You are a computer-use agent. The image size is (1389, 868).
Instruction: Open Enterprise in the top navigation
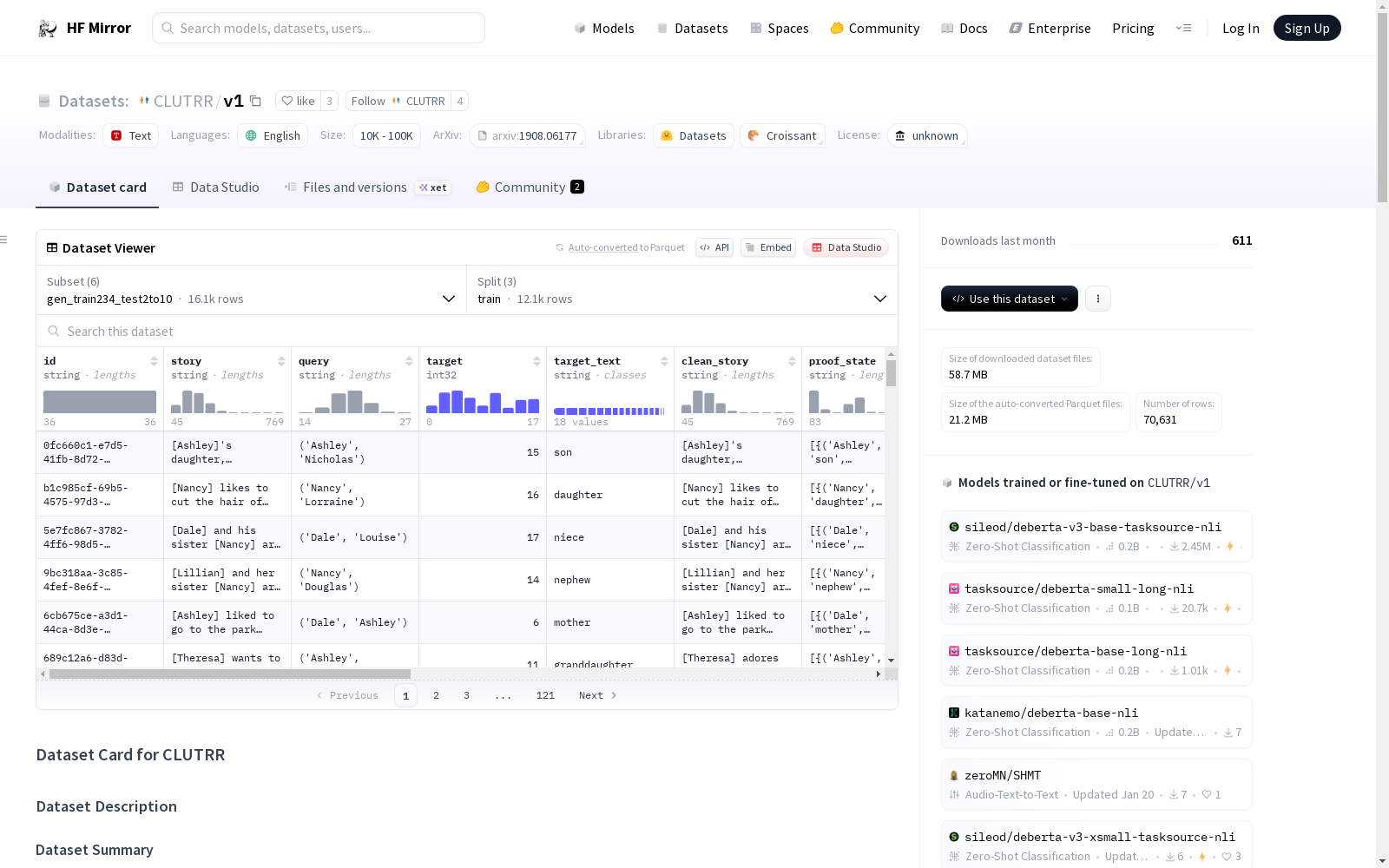point(1050,29)
